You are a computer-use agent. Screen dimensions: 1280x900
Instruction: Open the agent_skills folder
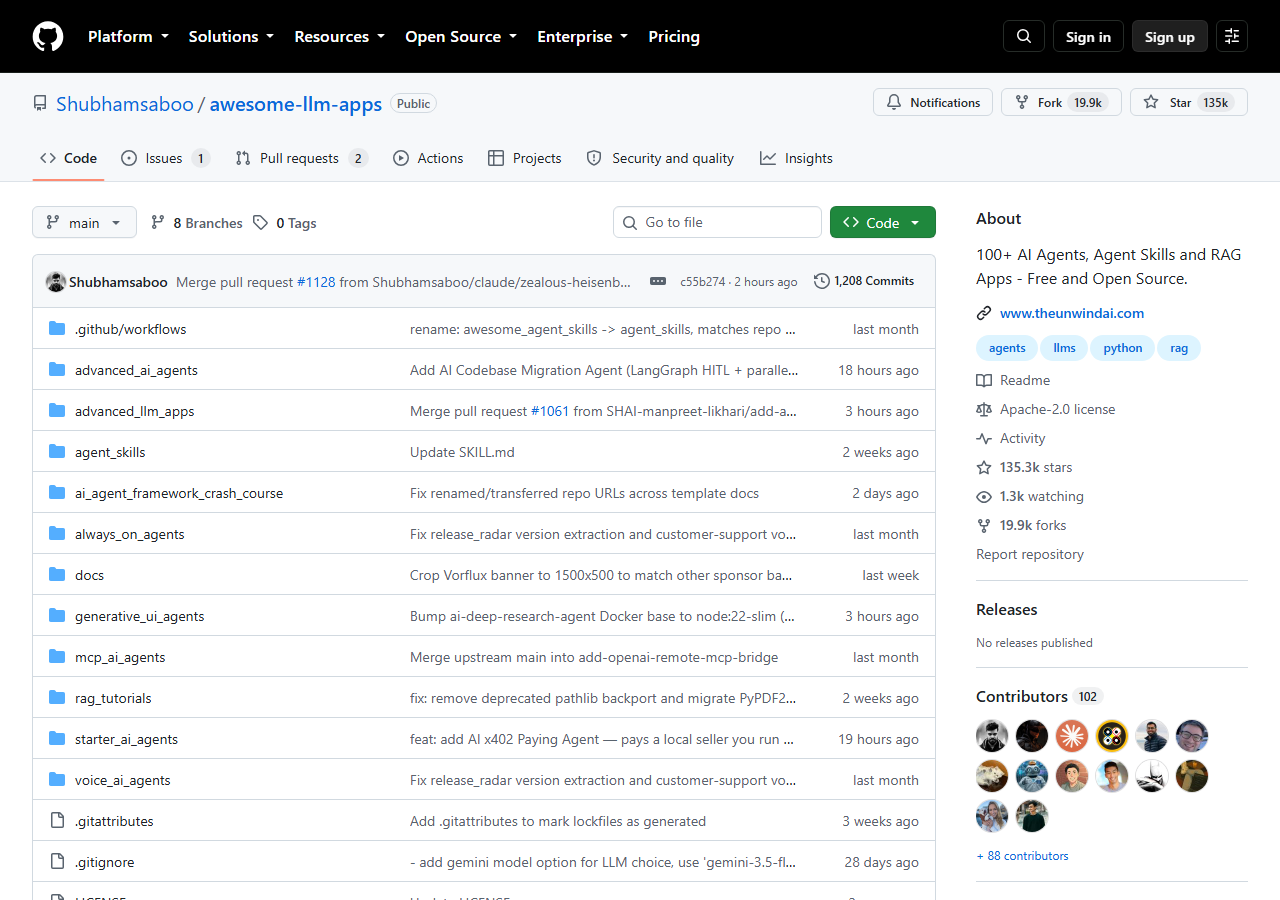110,452
